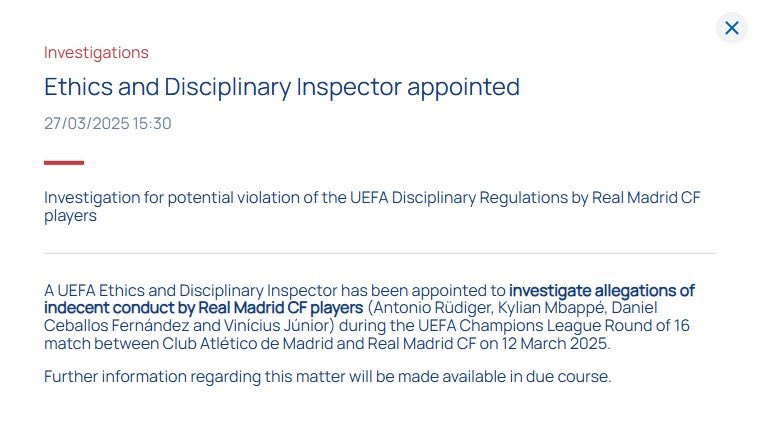759x427 pixels.
Task: Close the announcement with the X icon
Action: point(731,28)
